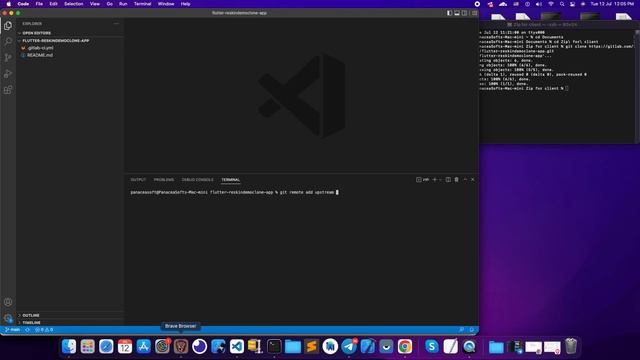Open Terminal app from the dock
This screenshot has height=360, width=640.
(274, 347)
